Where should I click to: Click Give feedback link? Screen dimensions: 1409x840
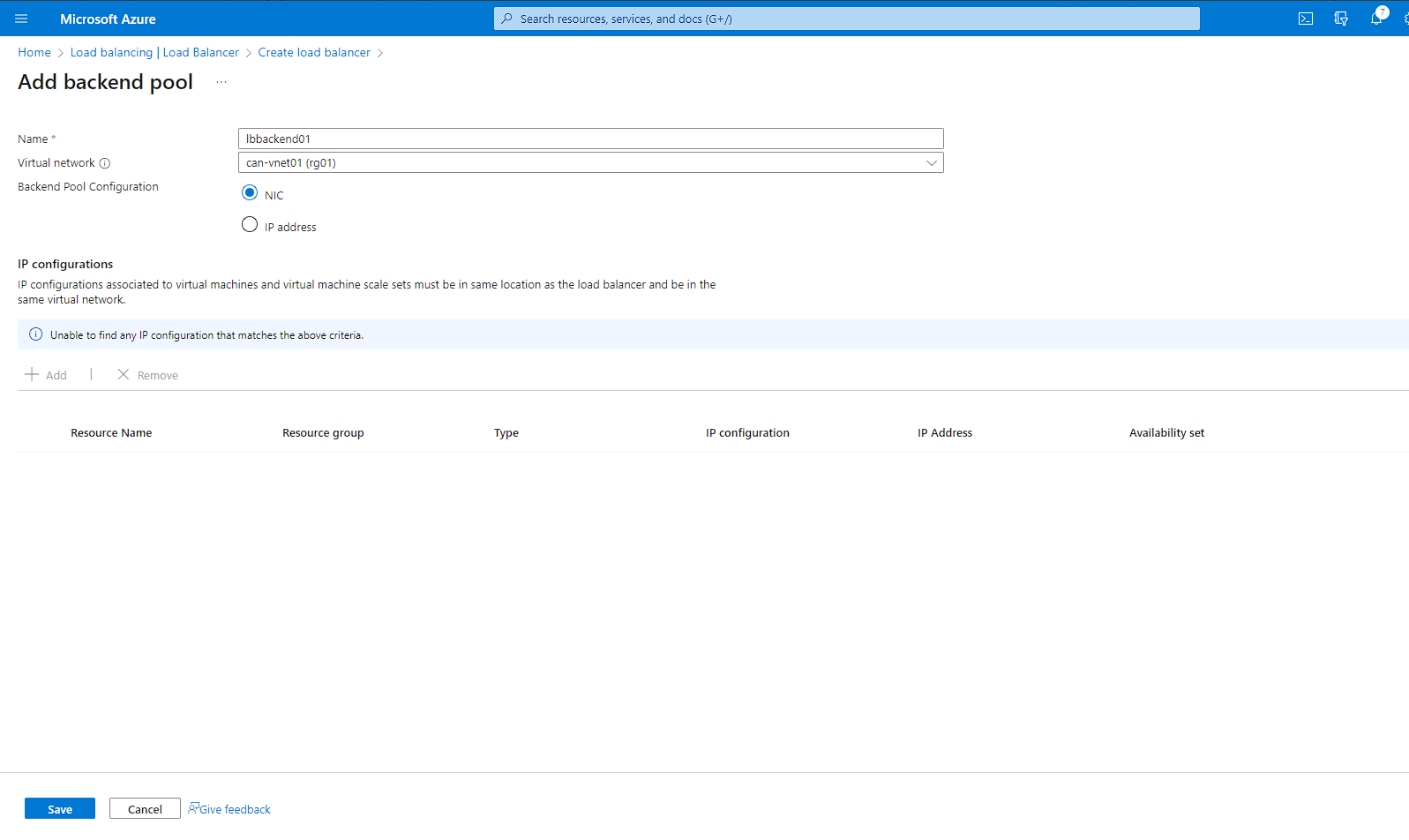click(235, 809)
